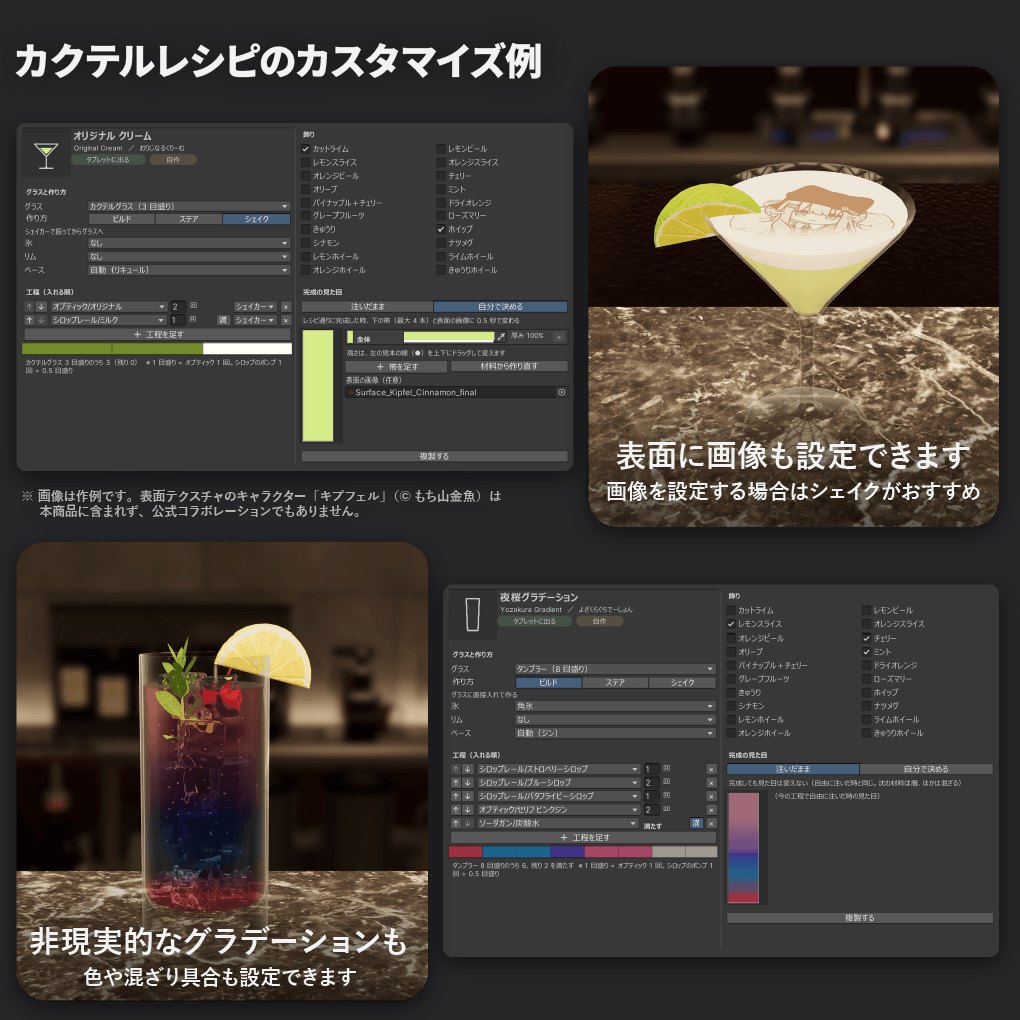
Task: Open シェイカー dropdown on シロップレール/ミルク row
Action: tap(255, 320)
